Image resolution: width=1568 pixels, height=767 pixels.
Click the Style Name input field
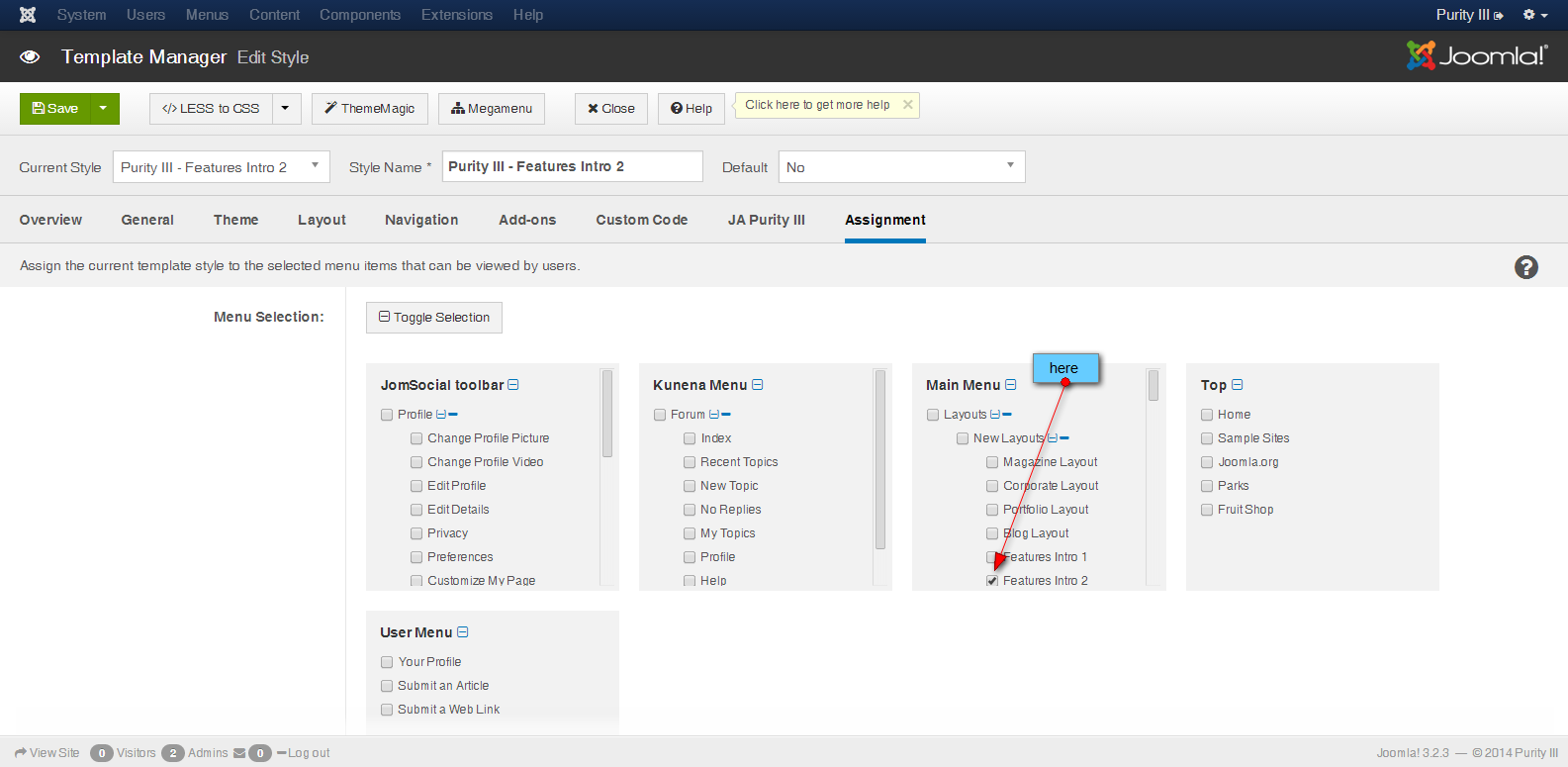[573, 166]
